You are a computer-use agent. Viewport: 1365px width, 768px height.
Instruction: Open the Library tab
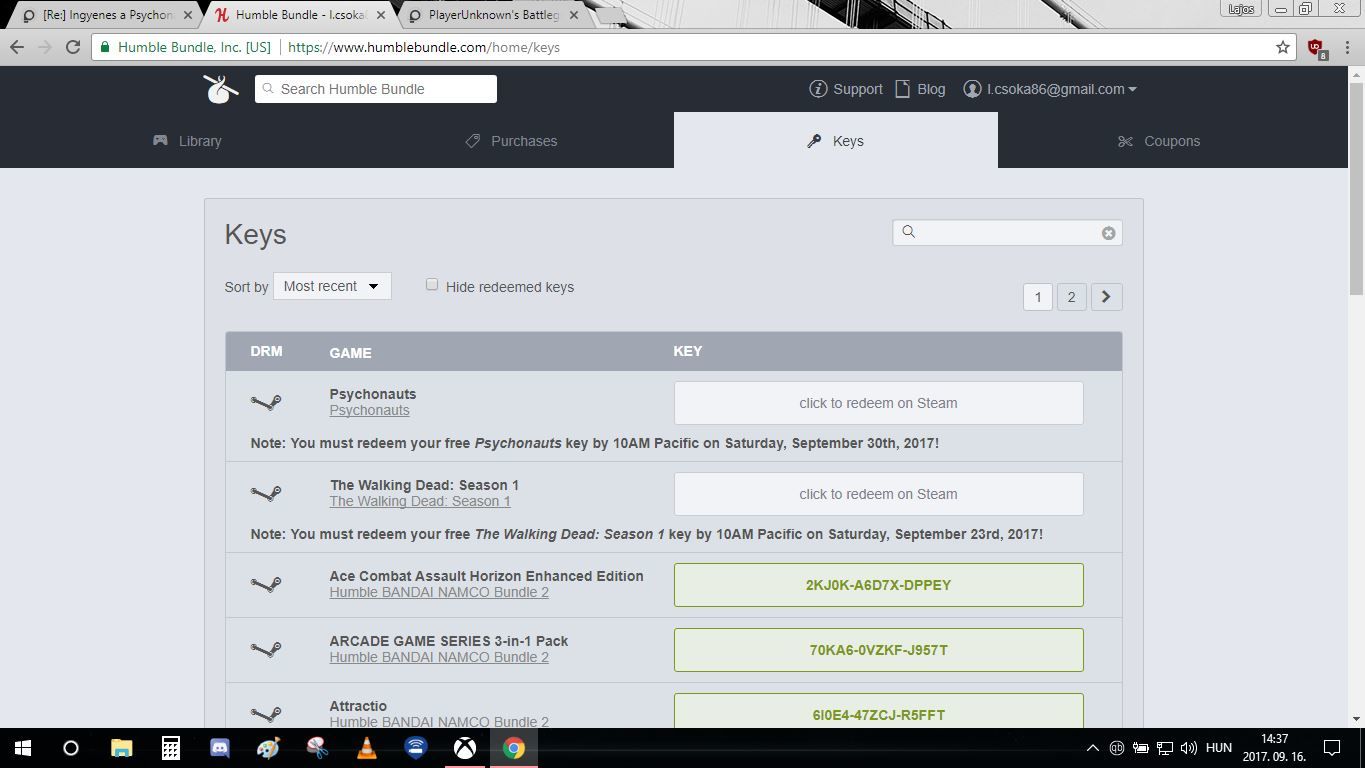click(x=187, y=141)
